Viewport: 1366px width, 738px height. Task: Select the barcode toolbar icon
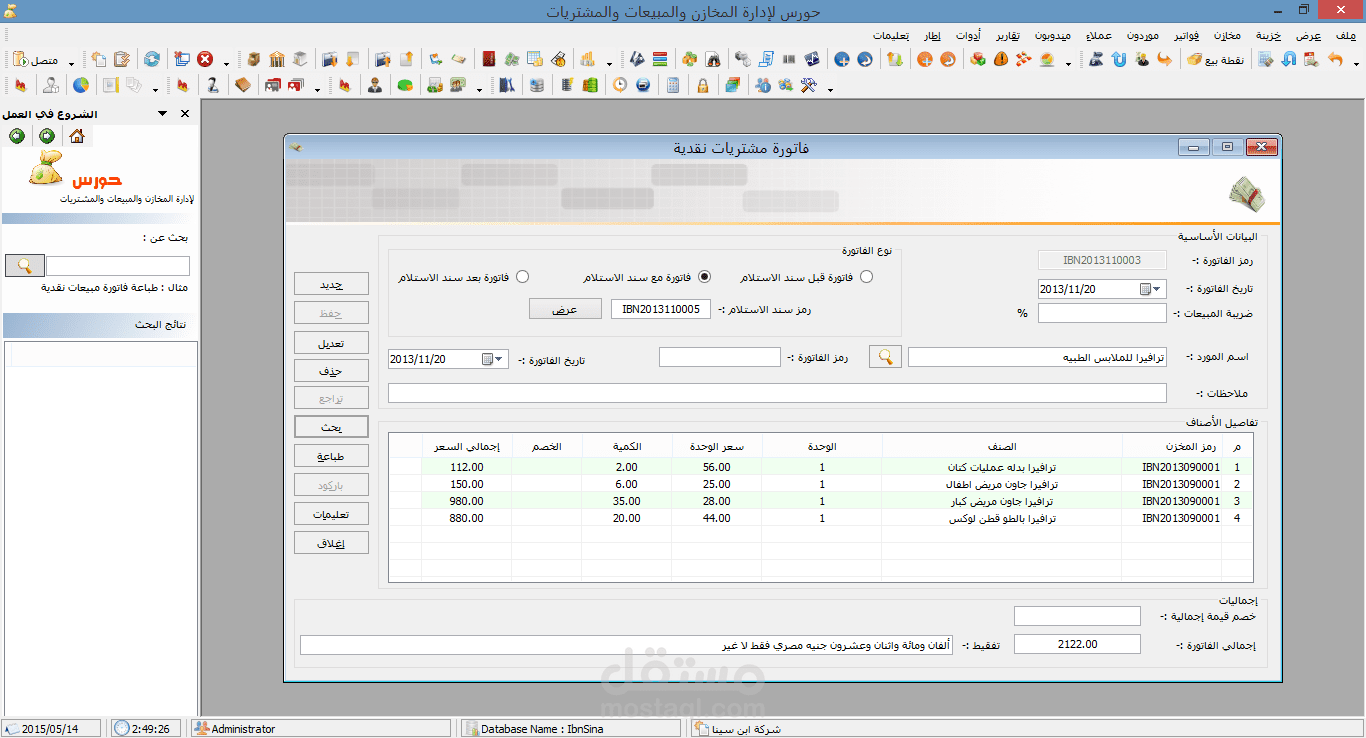click(787, 57)
